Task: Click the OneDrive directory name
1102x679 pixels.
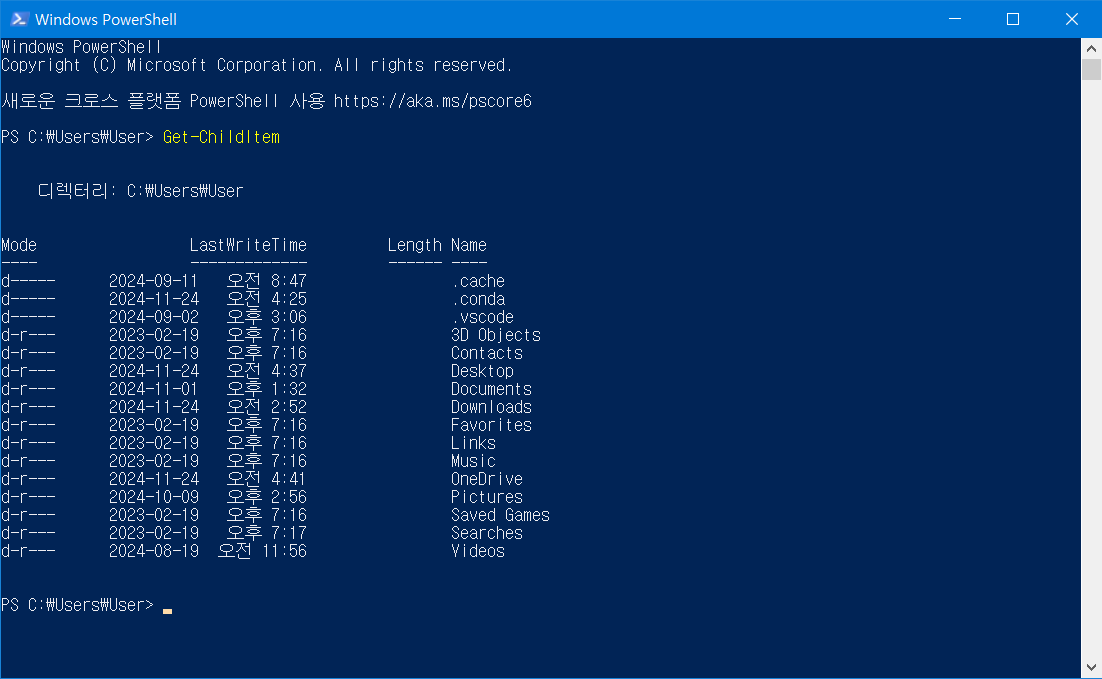Action: click(x=487, y=479)
